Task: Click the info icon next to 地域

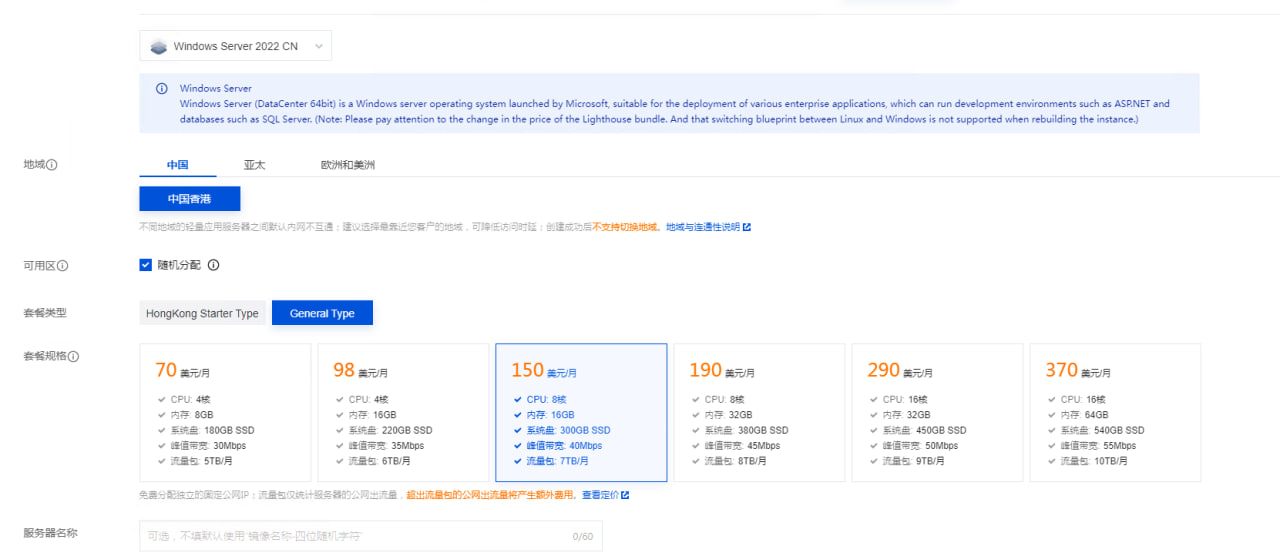Action: pos(52,165)
